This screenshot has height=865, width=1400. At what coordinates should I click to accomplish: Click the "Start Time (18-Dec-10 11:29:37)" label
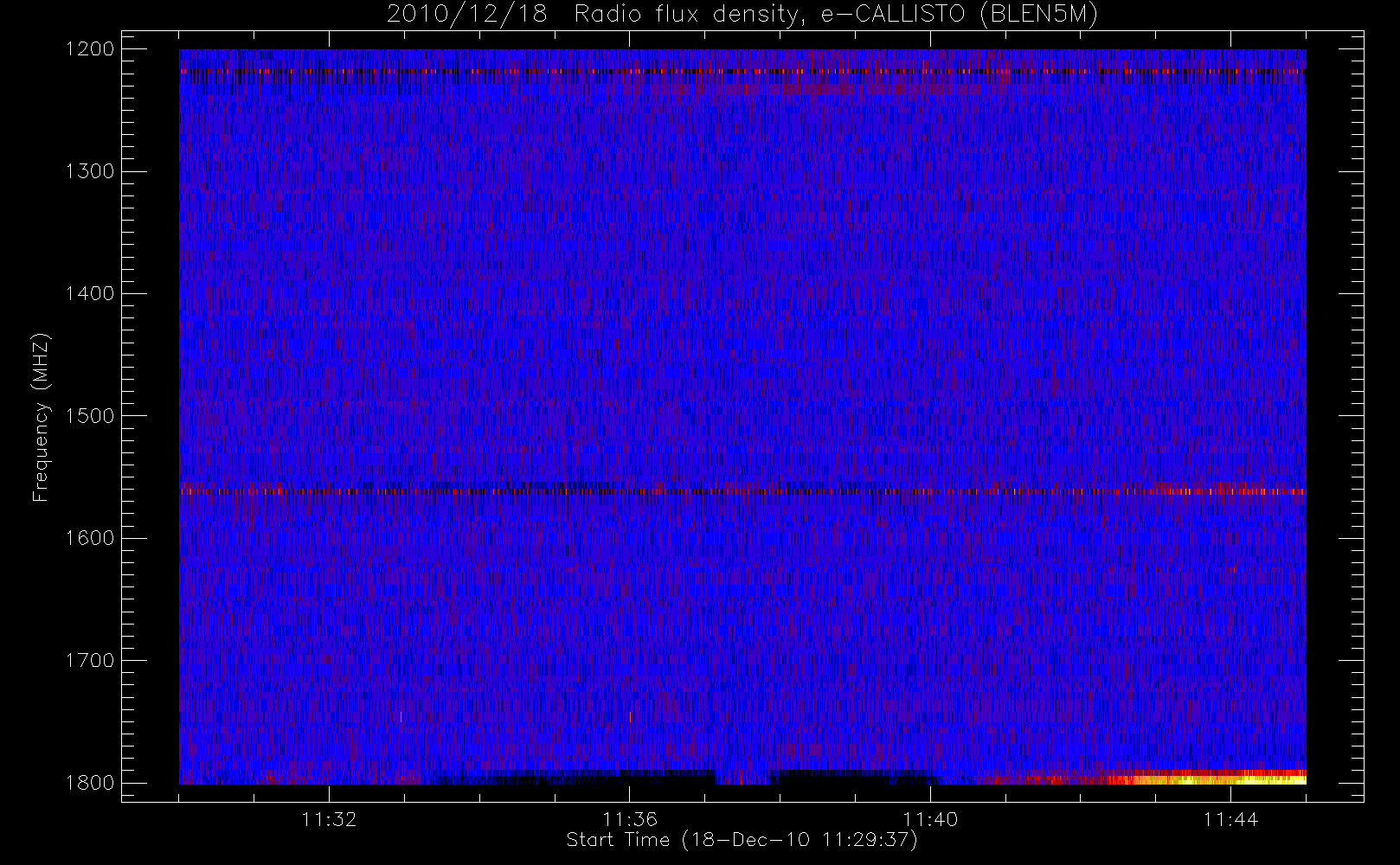(742, 840)
